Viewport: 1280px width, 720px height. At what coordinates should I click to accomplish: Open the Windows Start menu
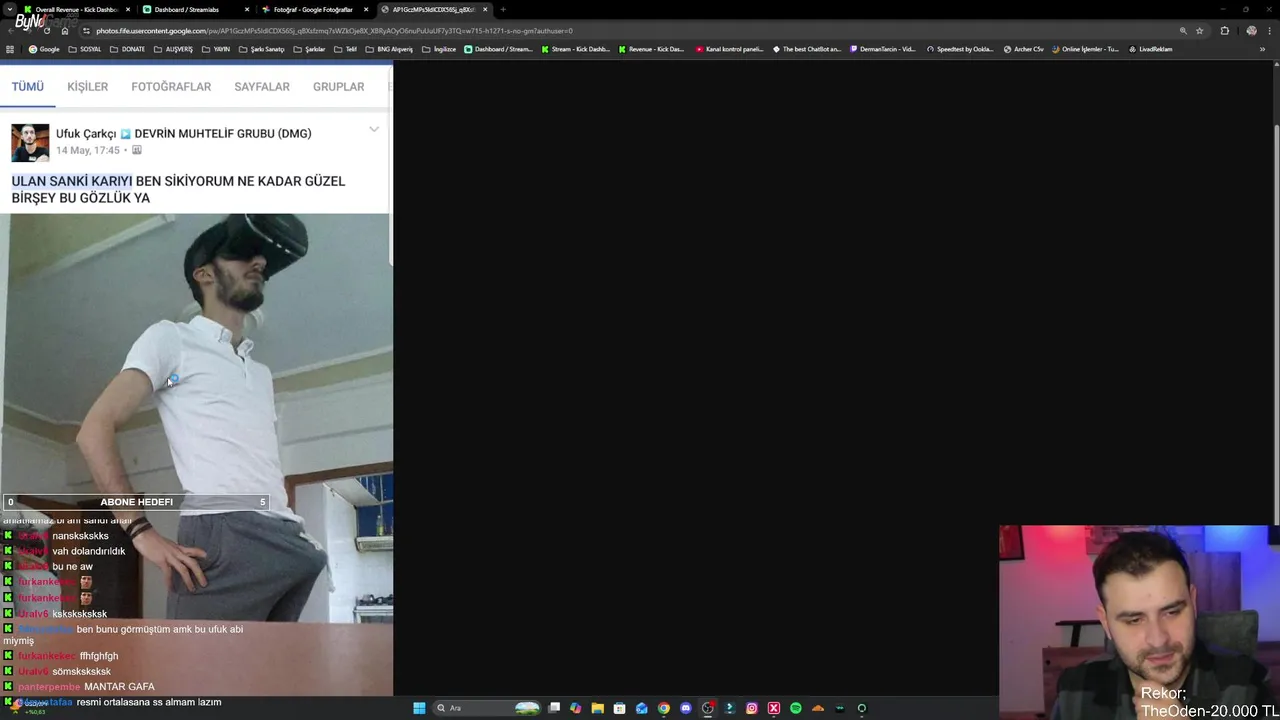point(419,708)
